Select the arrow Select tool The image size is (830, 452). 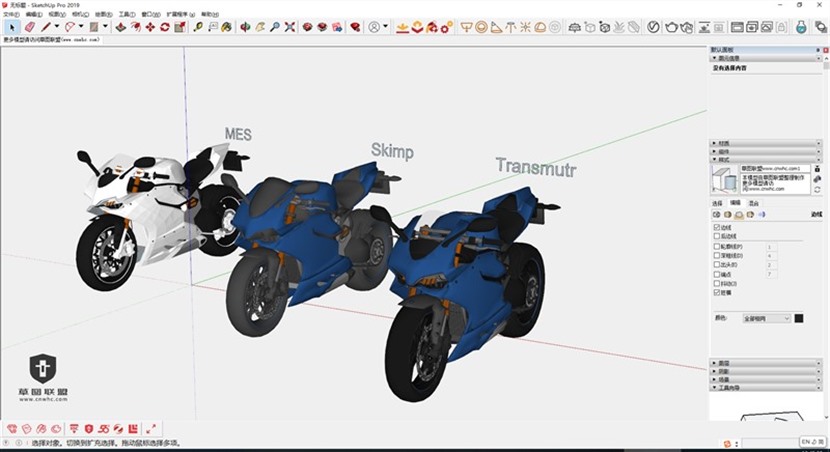click(x=12, y=26)
